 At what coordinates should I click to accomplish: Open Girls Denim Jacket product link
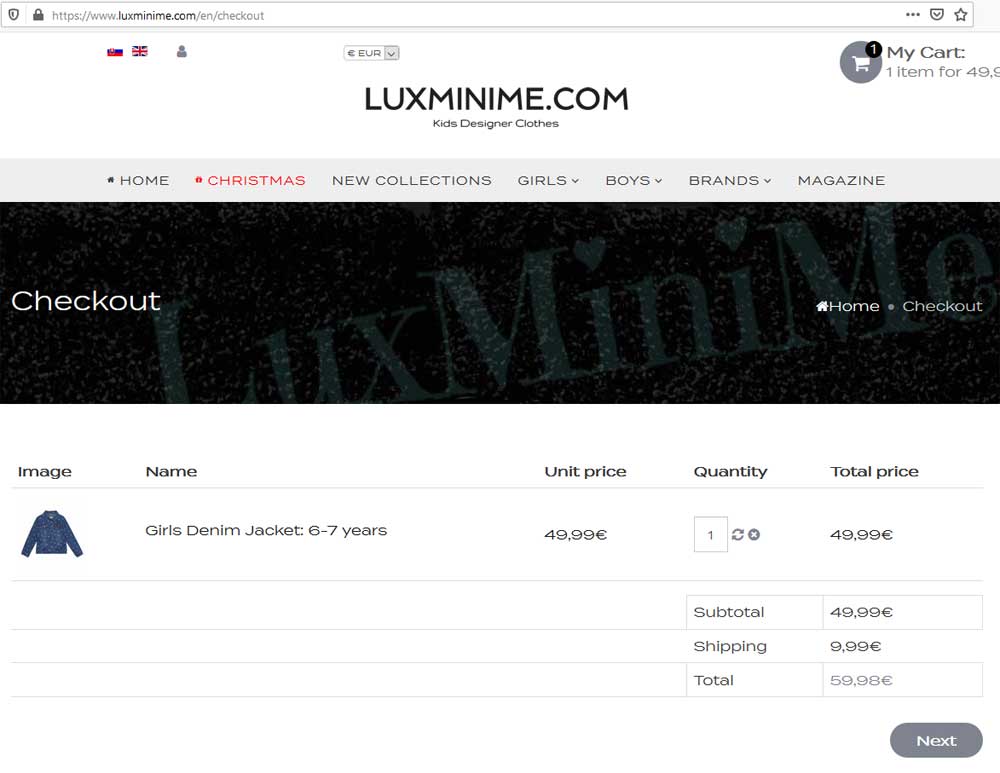[266, 530]
